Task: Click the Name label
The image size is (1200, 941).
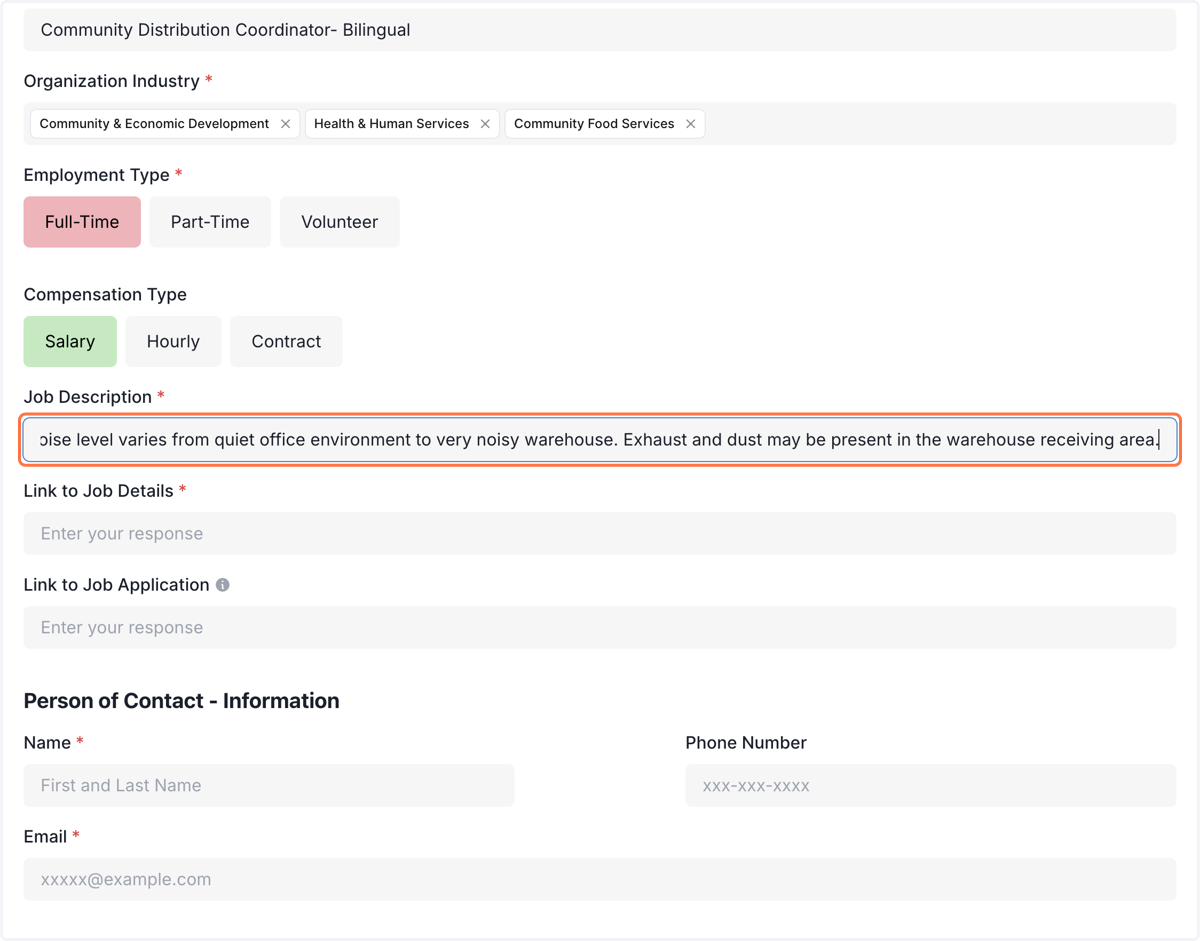Action: [47, 743]
